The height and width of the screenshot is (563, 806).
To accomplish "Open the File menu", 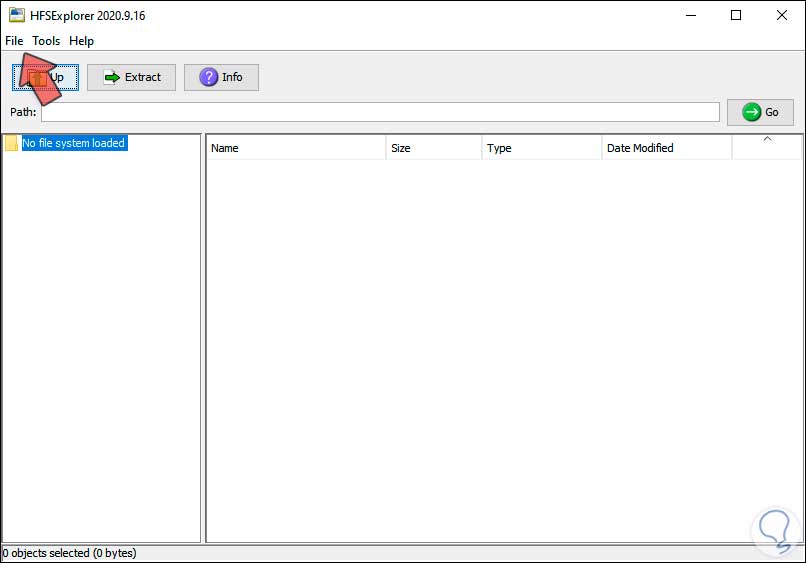I will (14, 41).
